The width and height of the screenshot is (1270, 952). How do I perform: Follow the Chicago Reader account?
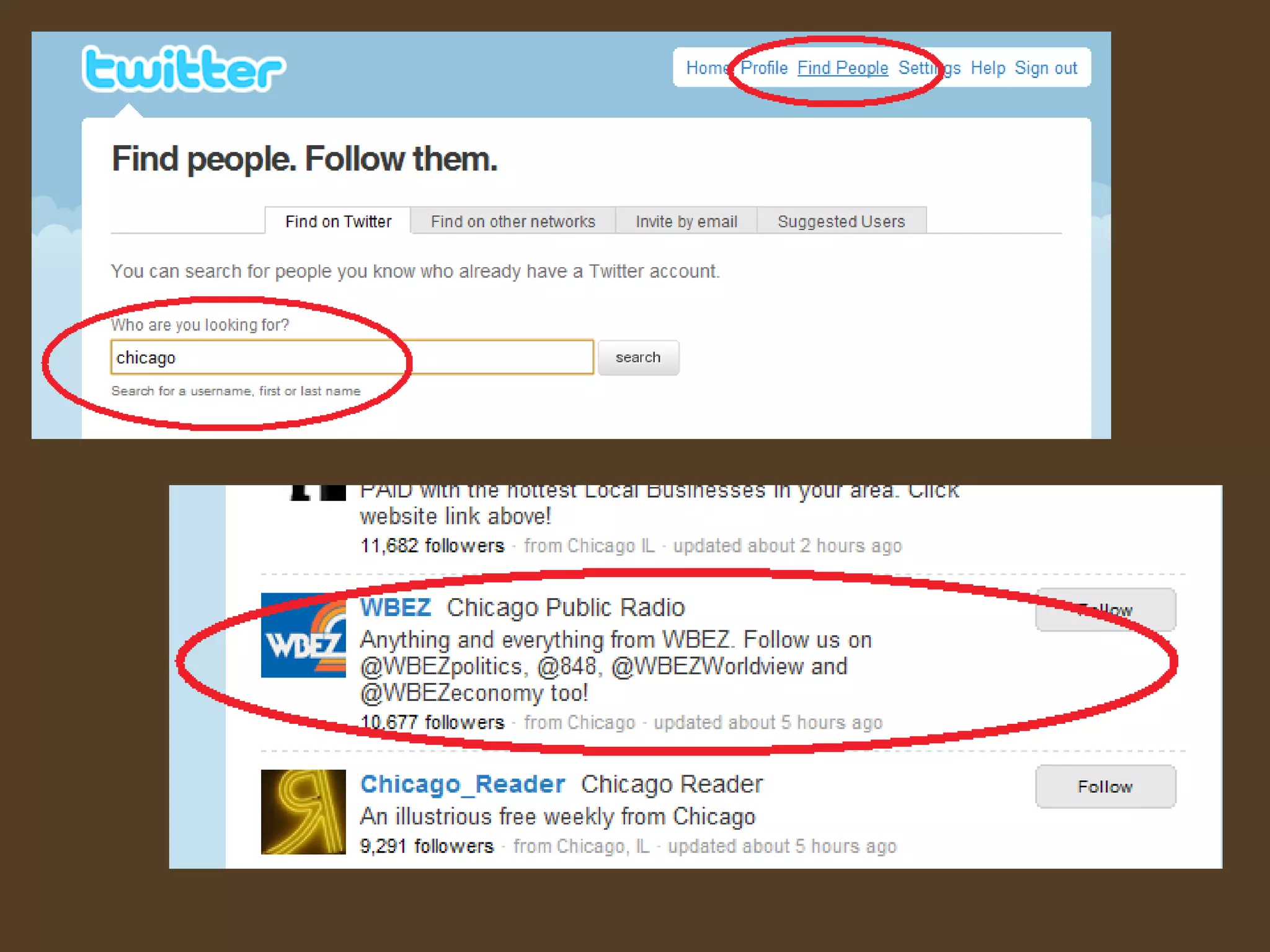click(x=1105, y=787)
